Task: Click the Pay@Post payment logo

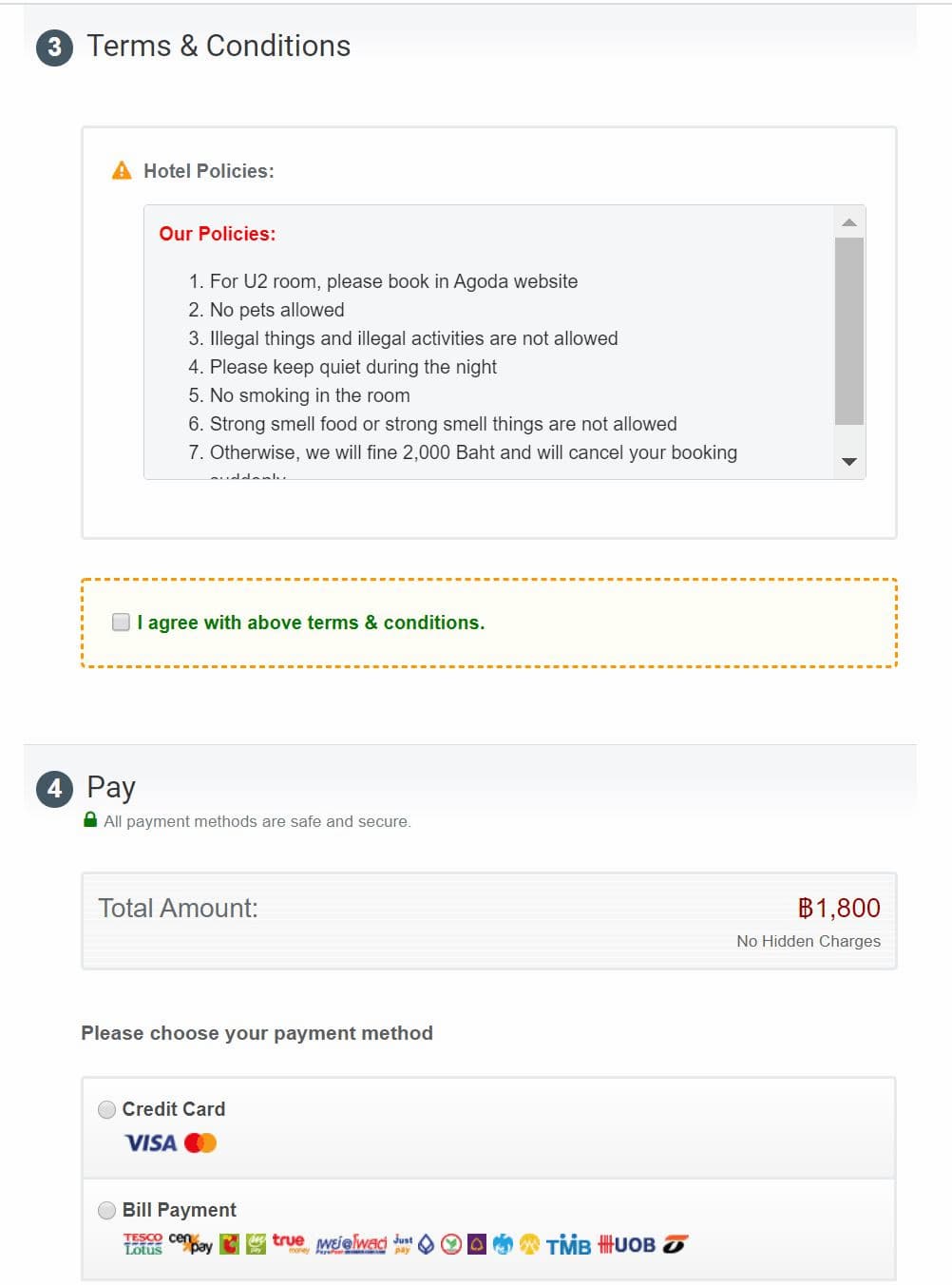Action: click(x=352, y=1244)
